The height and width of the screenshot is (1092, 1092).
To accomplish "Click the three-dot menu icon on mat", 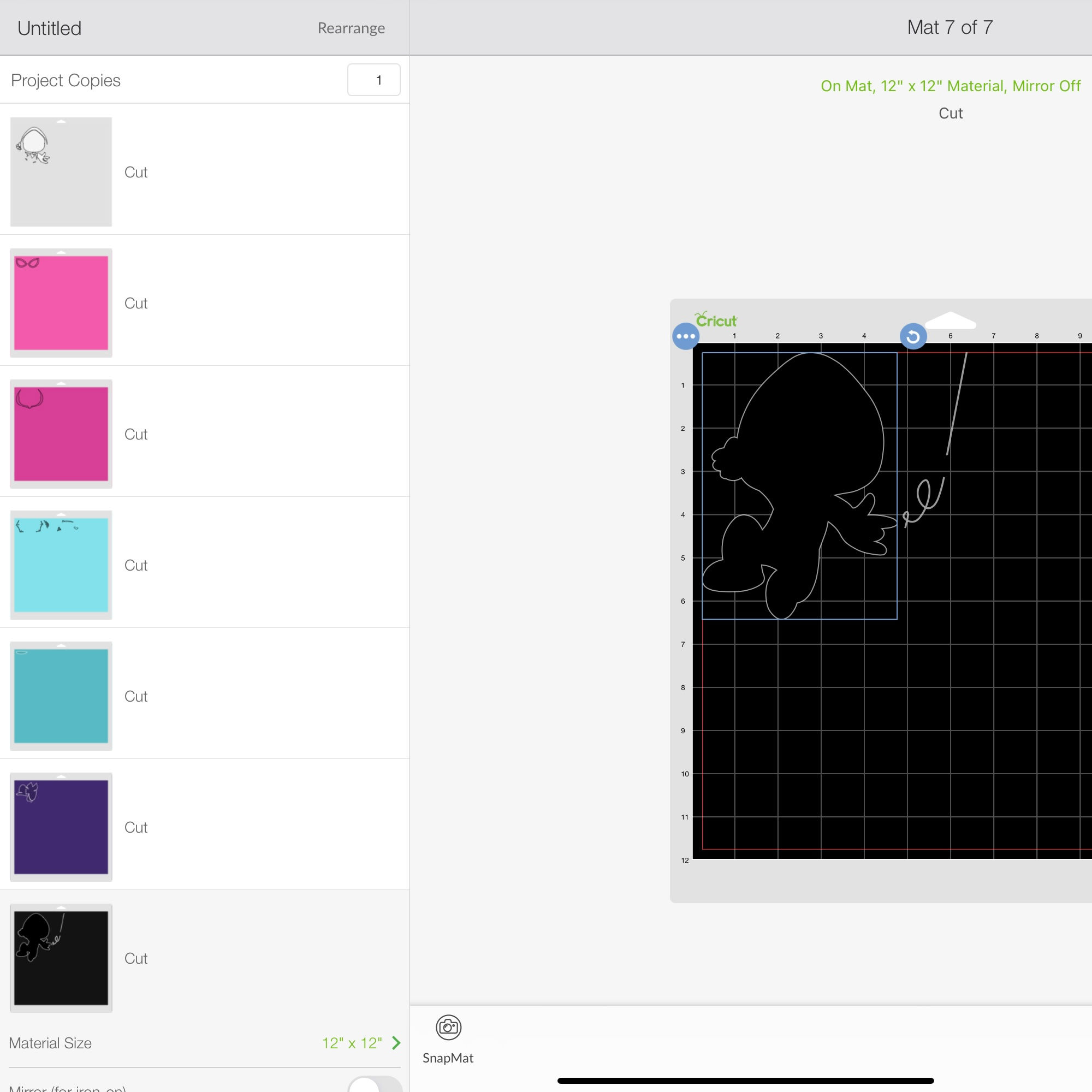I will (684, 337).
